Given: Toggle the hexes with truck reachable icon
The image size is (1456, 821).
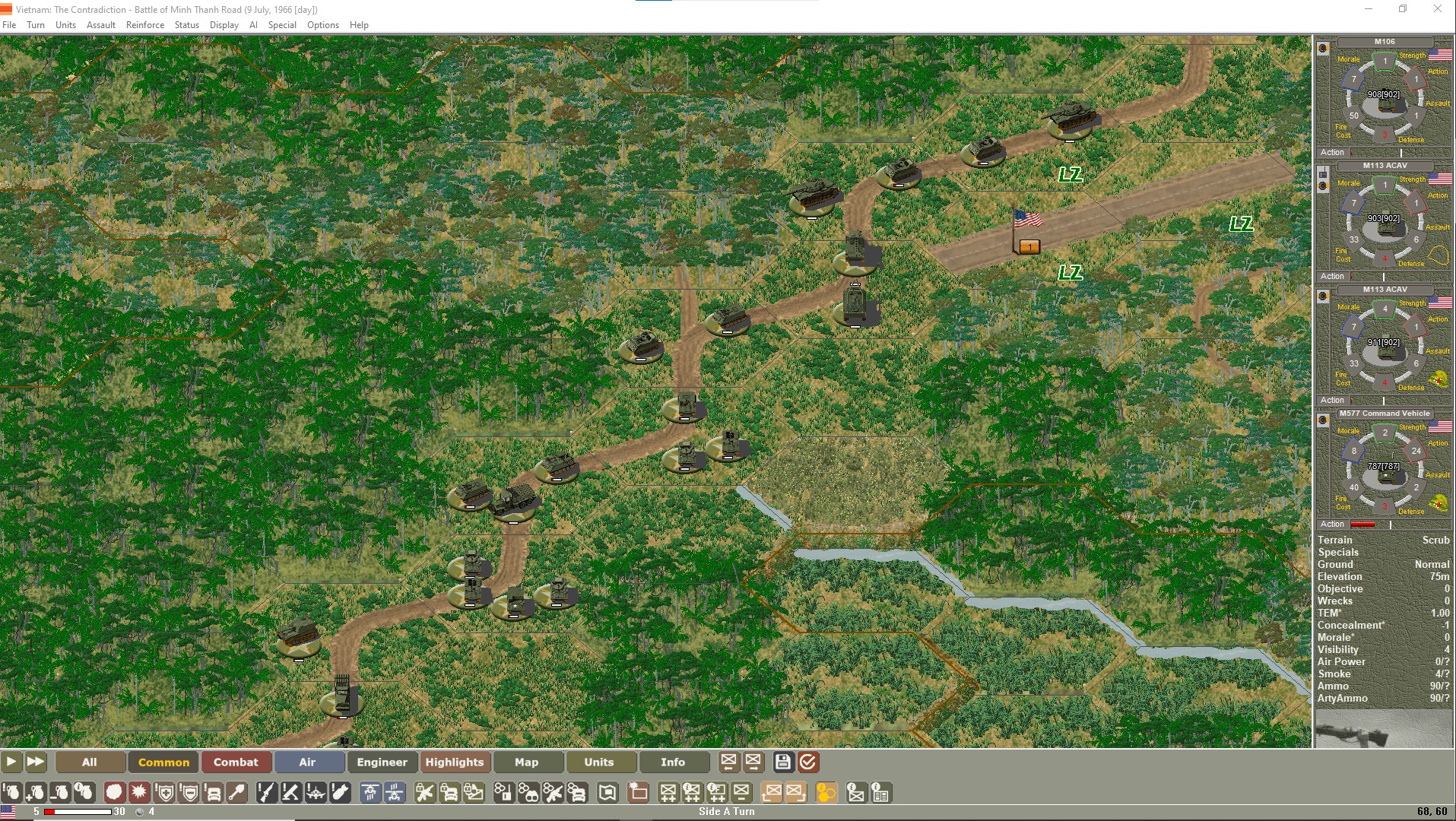Looking at the screenshot, I should point(577,793).
